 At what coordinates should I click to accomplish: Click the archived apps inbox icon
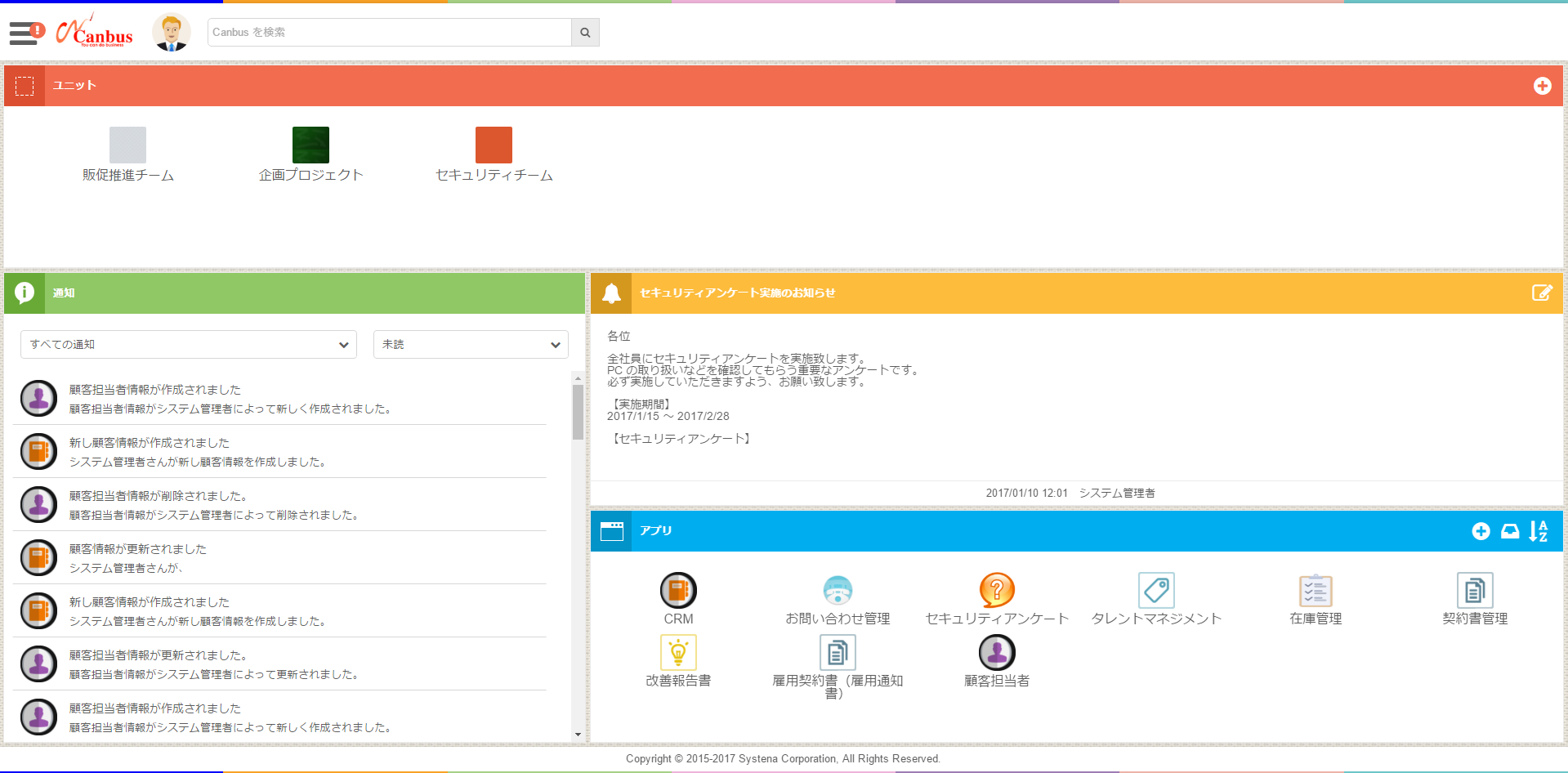[x=1510, y=531]
